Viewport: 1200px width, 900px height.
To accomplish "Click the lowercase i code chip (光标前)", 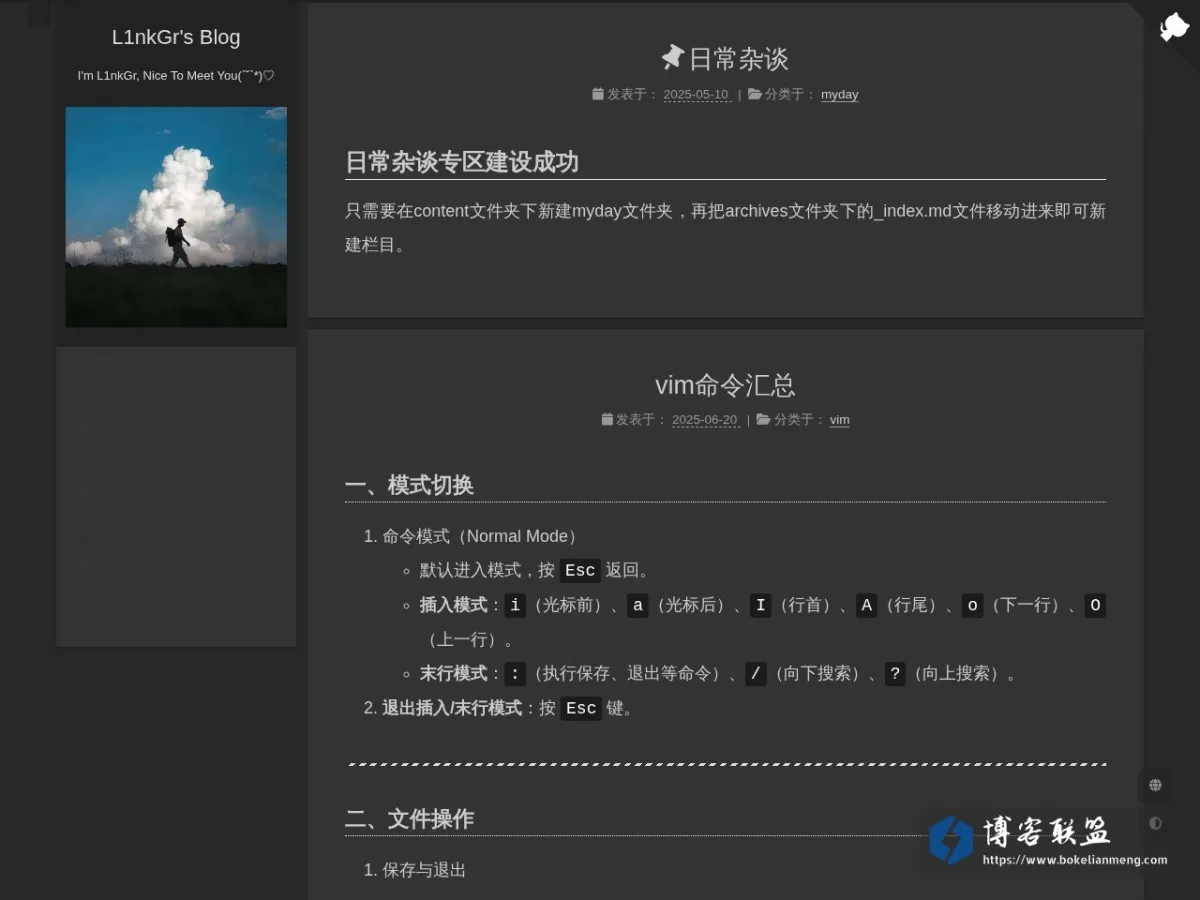I will click(515, 605).
